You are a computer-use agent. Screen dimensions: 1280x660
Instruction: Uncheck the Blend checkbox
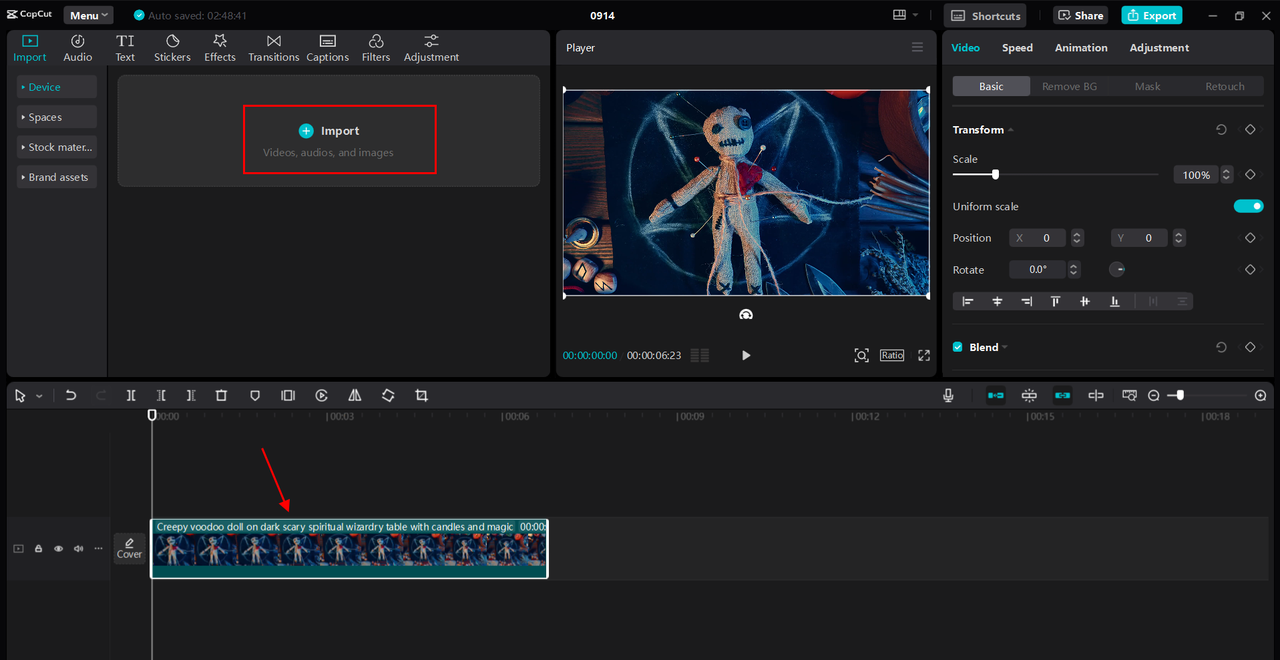coord(958,347)
